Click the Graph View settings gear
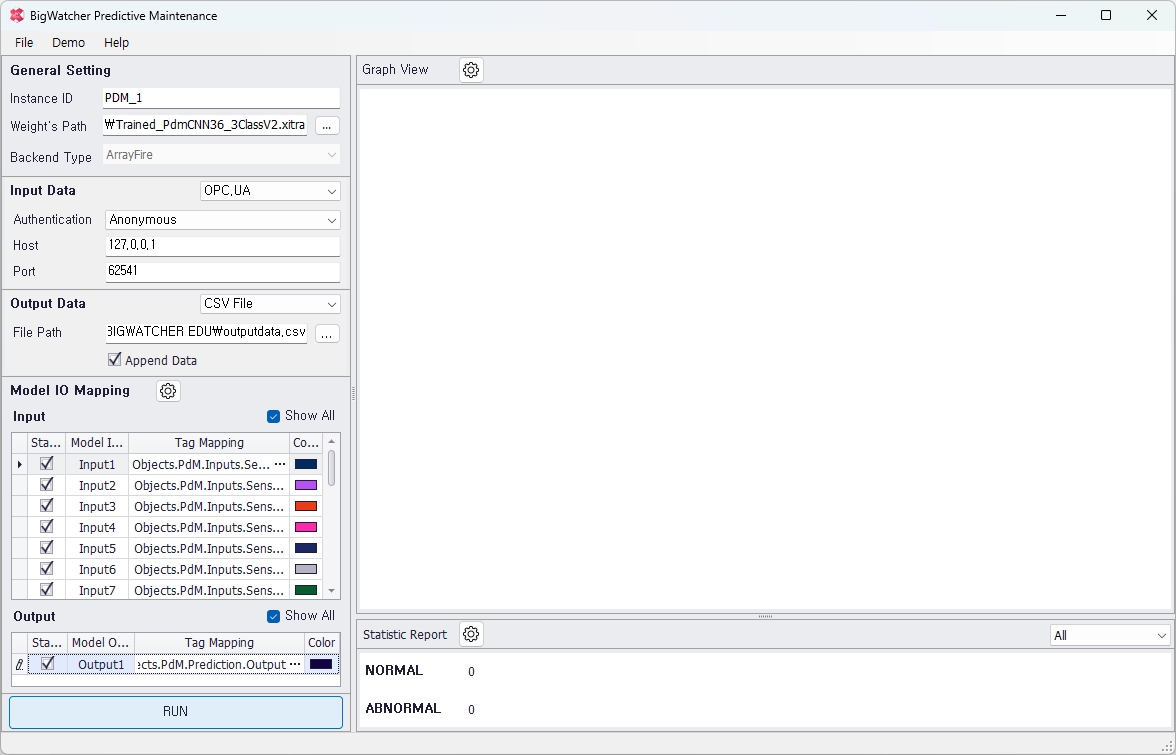Image resolution: width=1176 pixels, height=755 pixels. click(471, 70)
